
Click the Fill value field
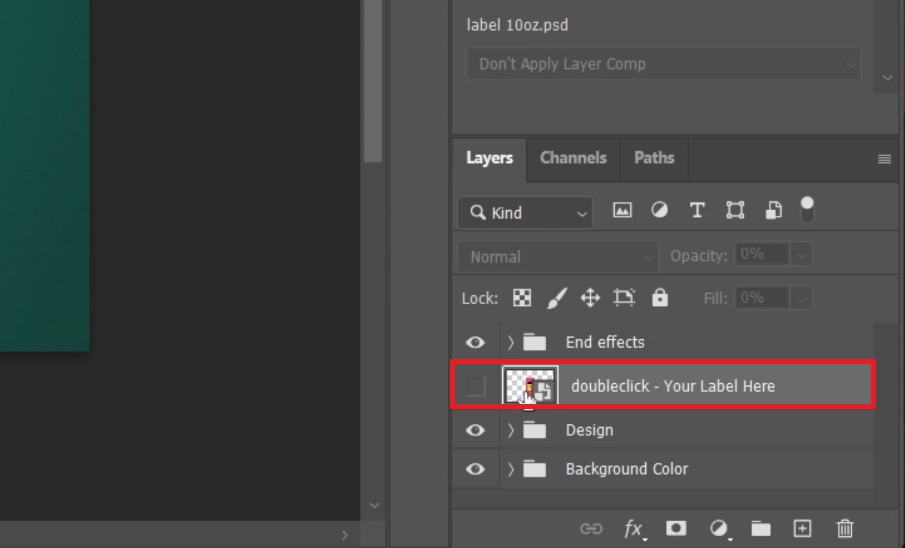pos(762,298)
